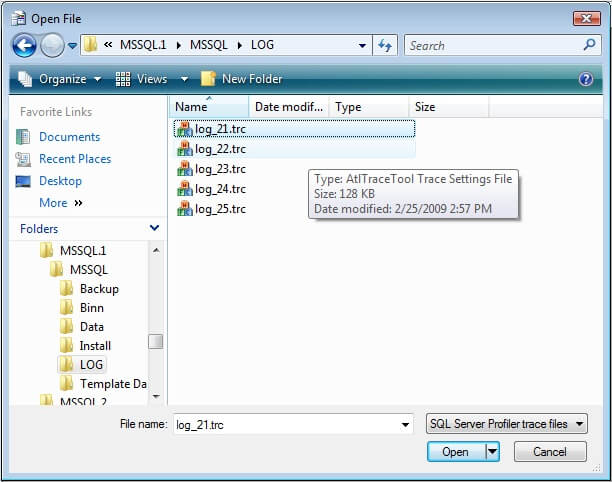
Task: Go back with the Back arrow button
Action: coord(25,46)
